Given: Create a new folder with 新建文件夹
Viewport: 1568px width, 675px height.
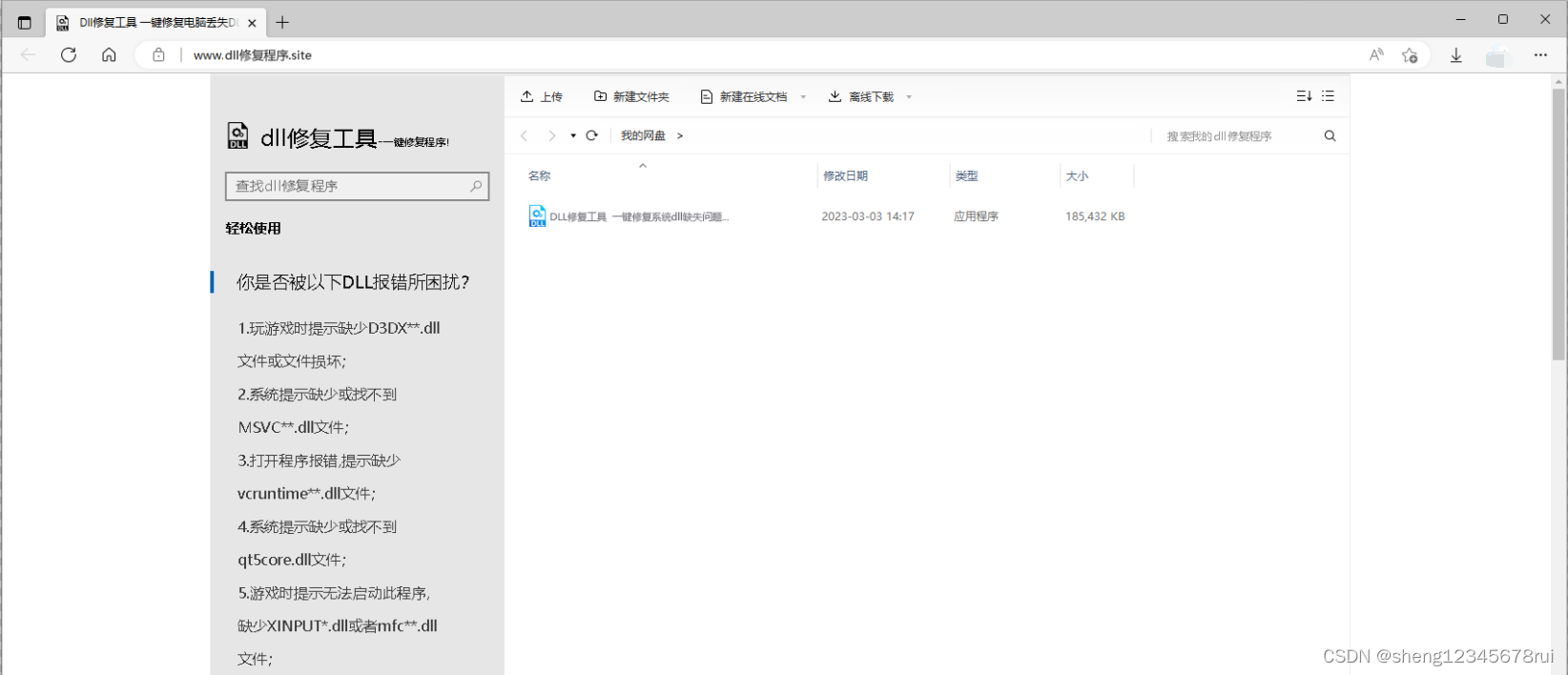Looking at the screenshot, I should (631, 96).
